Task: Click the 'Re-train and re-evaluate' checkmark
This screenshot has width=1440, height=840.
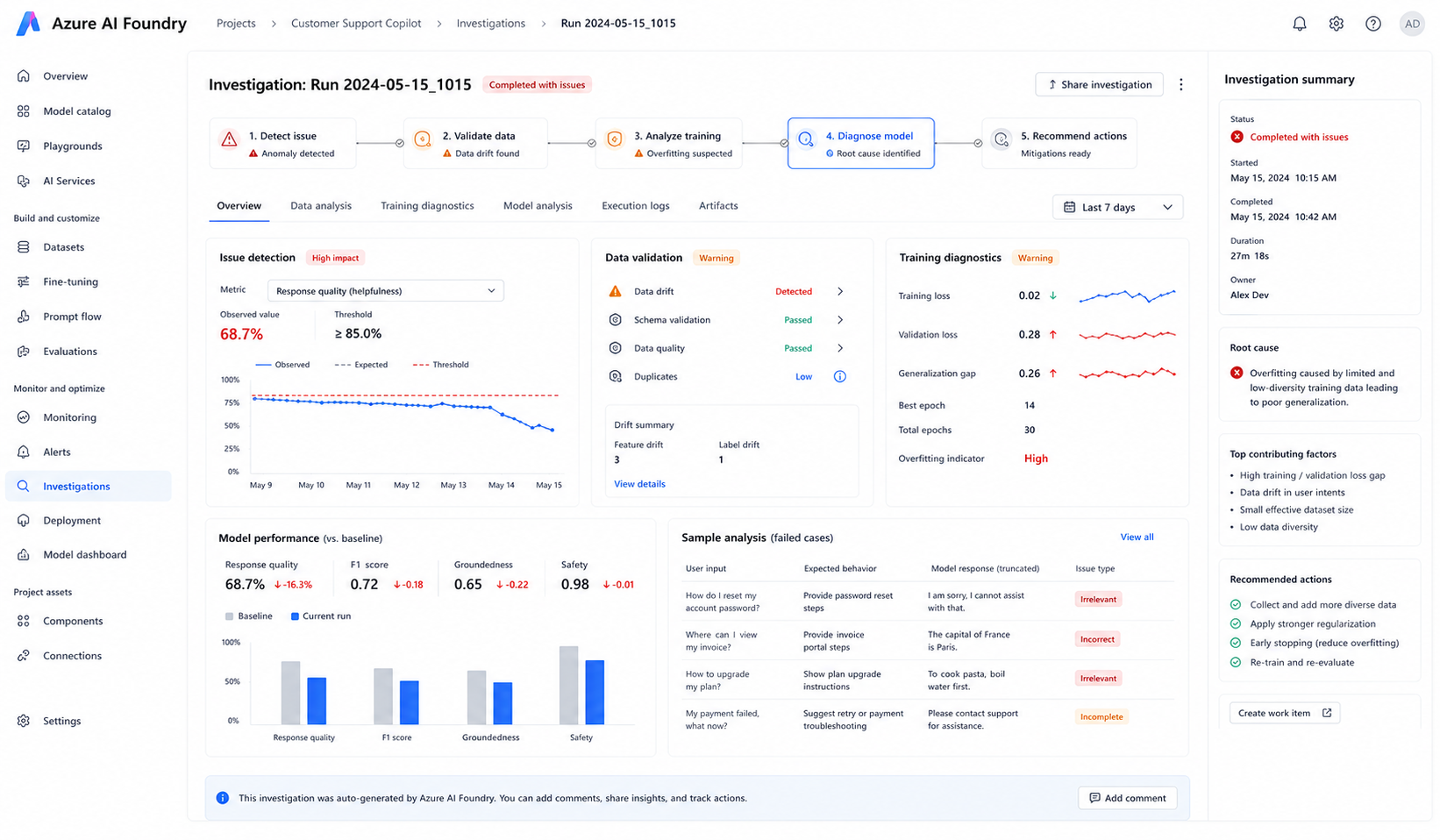Action: click(1236, 663)
